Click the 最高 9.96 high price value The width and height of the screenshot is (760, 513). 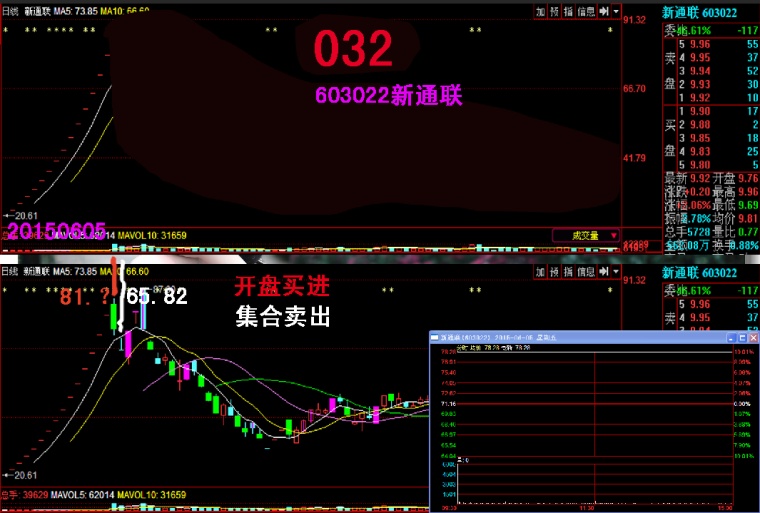pos(748,192)
